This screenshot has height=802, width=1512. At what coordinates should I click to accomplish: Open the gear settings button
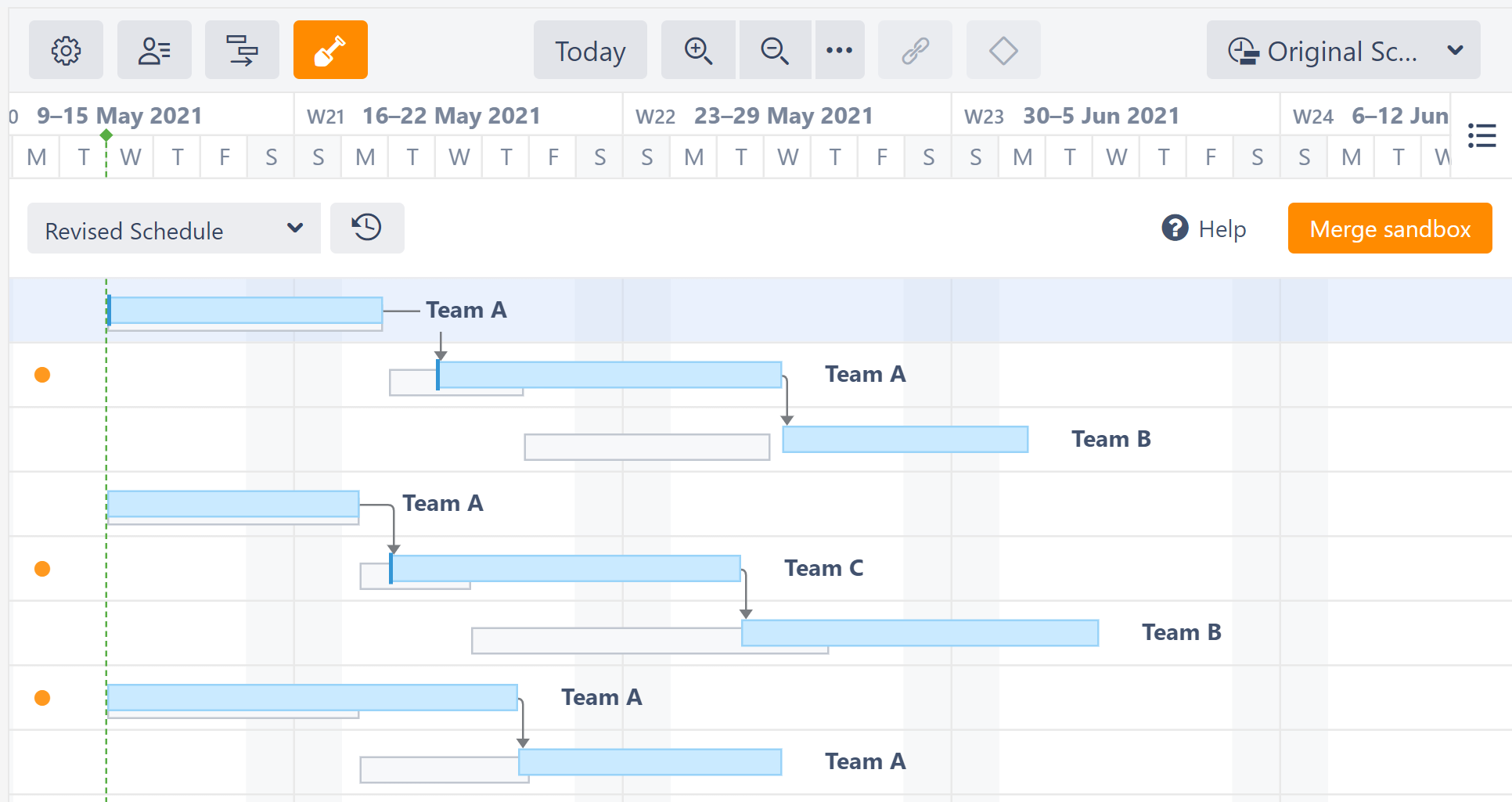(66, 51)
